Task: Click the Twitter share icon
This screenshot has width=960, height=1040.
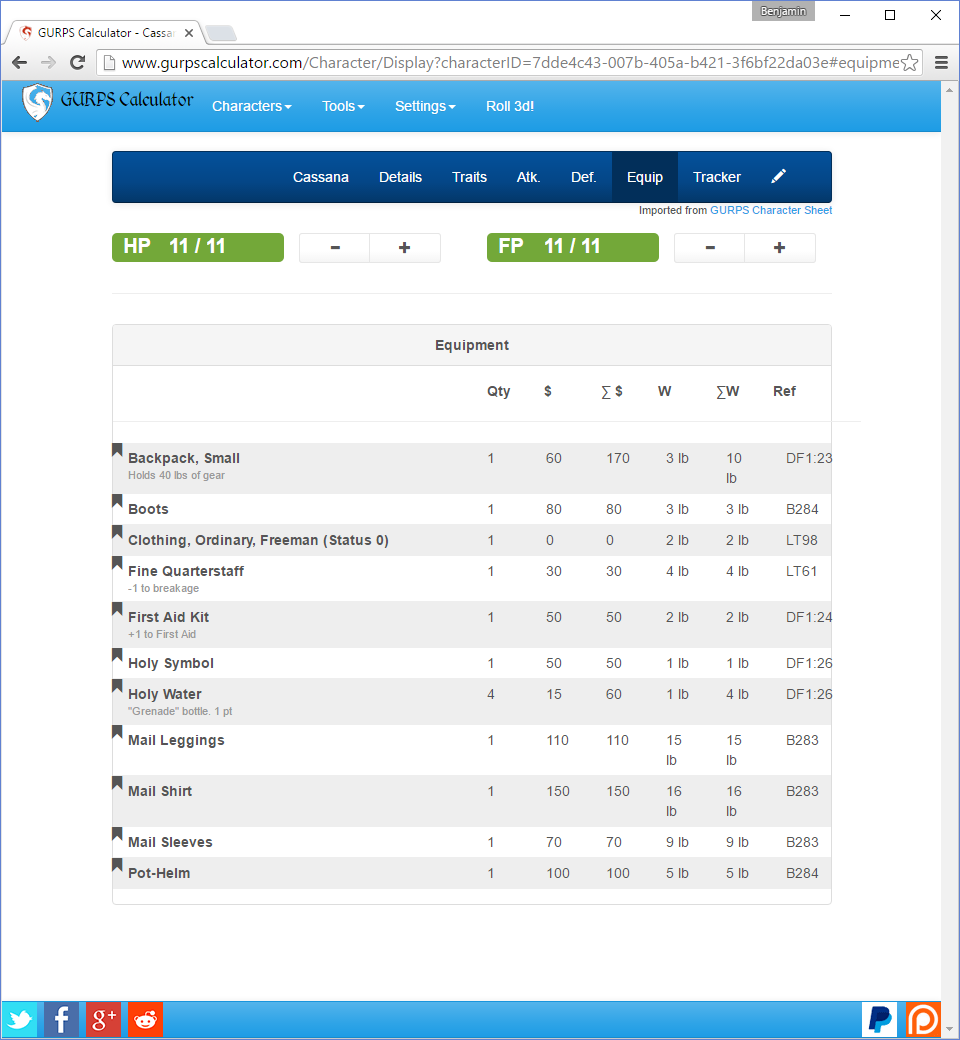Action: pos(19,1019)
